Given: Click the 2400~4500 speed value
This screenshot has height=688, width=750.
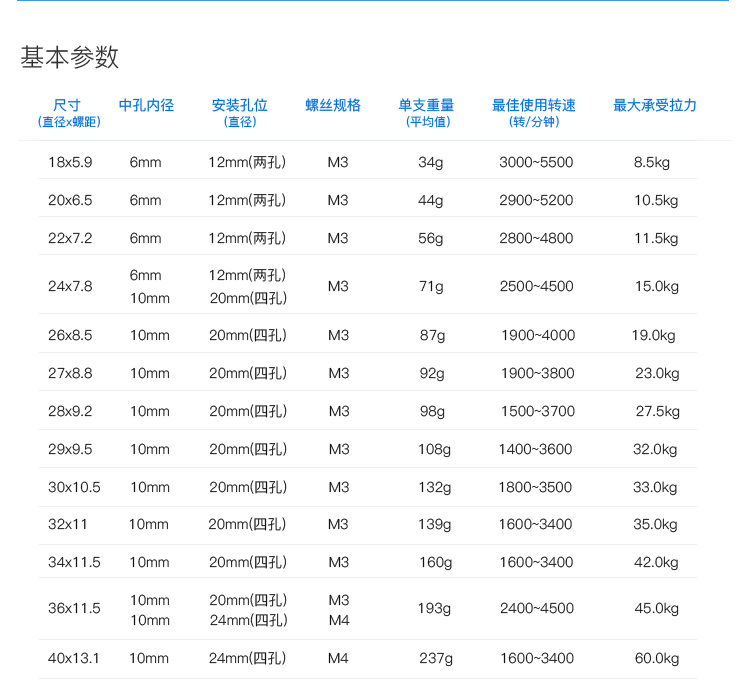Looking at the screenshot, I should point(536,609).
